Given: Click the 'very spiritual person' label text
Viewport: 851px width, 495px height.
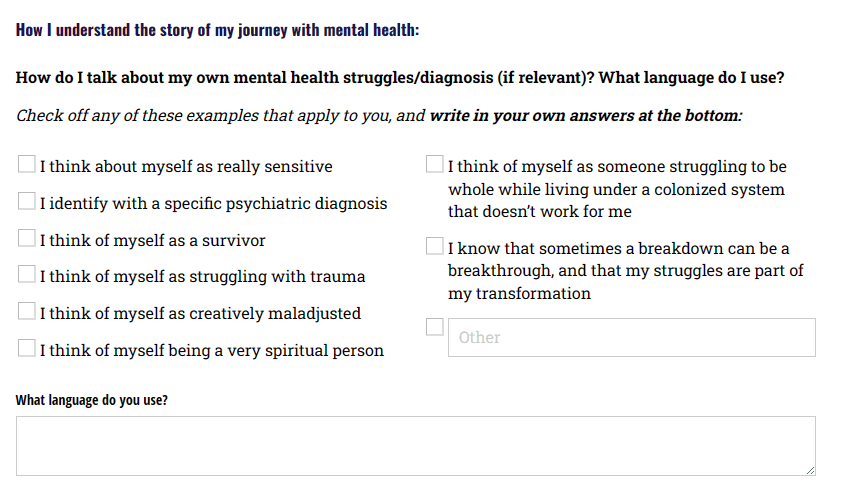Looking at the screenshot, I should [x=211, y=351].
